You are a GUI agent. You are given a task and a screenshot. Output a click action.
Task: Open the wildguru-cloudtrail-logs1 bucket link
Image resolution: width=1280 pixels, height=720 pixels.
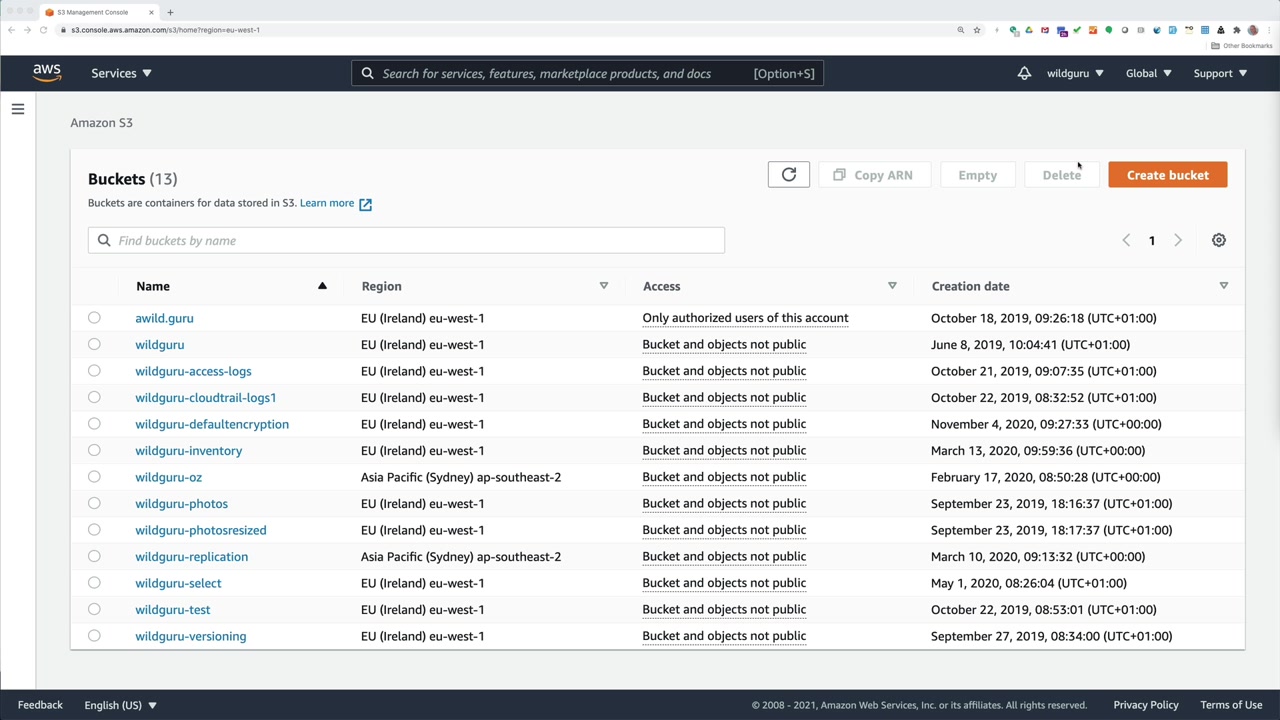tap(205, 398)
